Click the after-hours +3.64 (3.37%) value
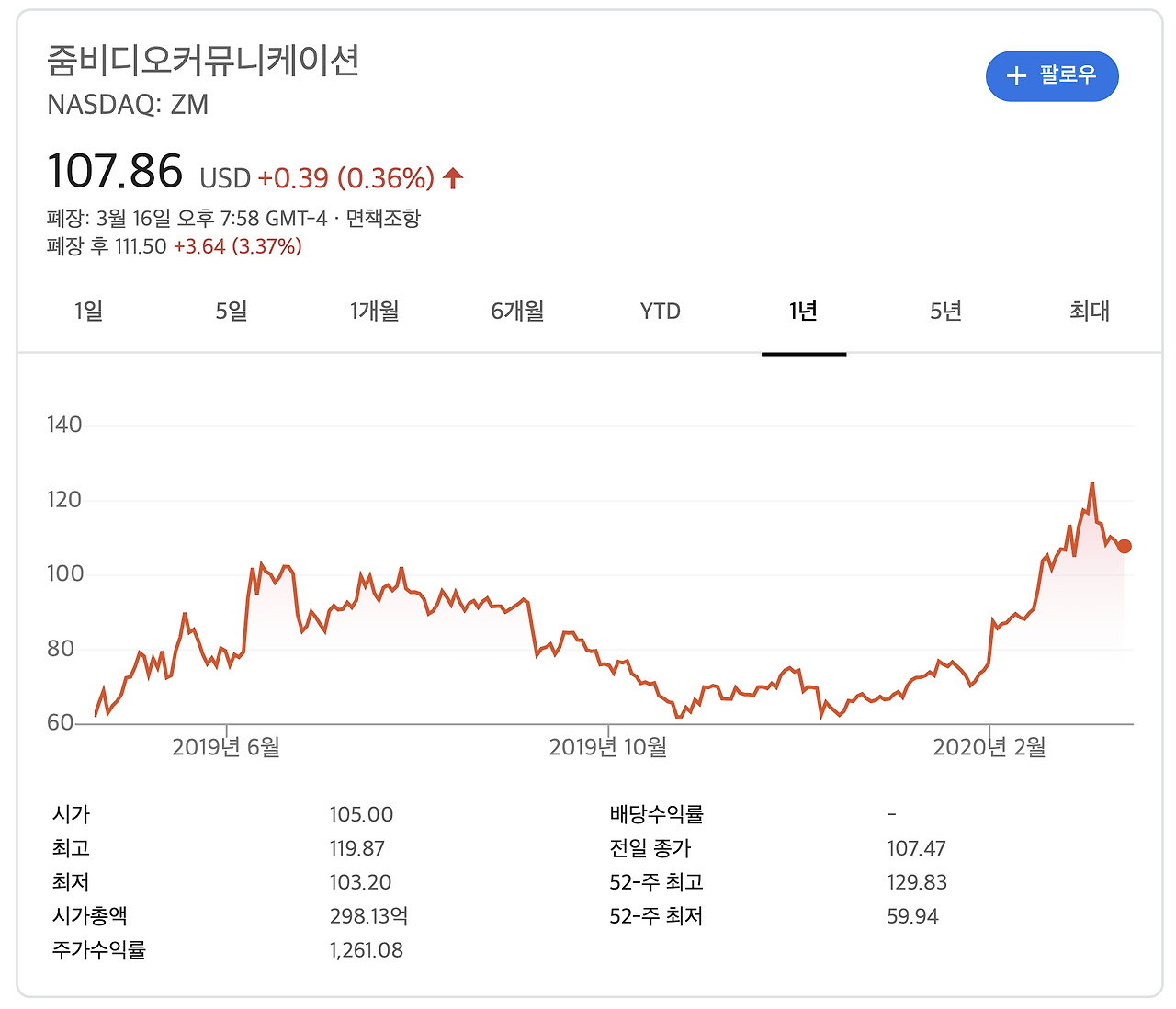The height and width of the screenshot is (1009, 1176). 237,246
